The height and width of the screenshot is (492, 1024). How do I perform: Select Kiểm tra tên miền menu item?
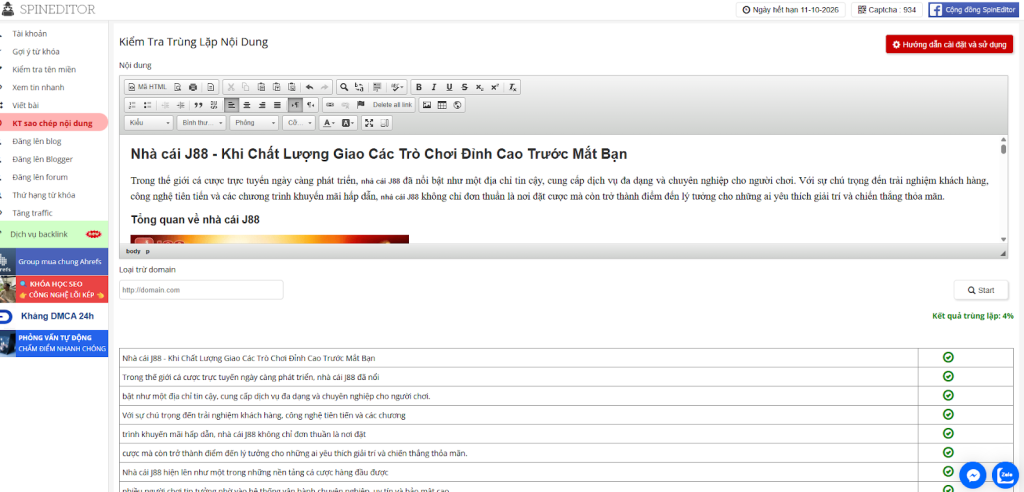click(x=45, y=69)
